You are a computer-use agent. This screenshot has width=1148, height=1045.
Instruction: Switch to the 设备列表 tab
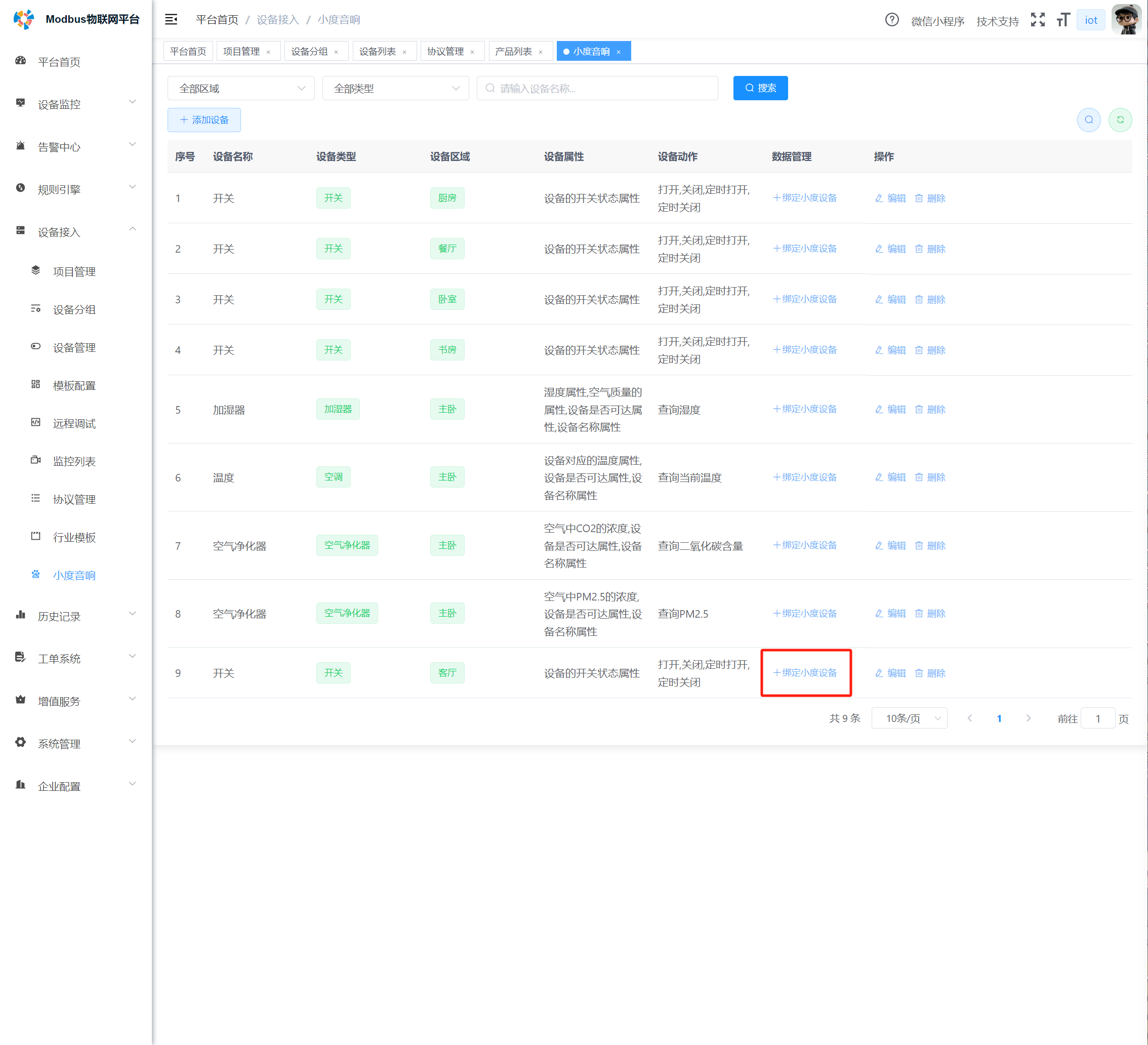377,51
